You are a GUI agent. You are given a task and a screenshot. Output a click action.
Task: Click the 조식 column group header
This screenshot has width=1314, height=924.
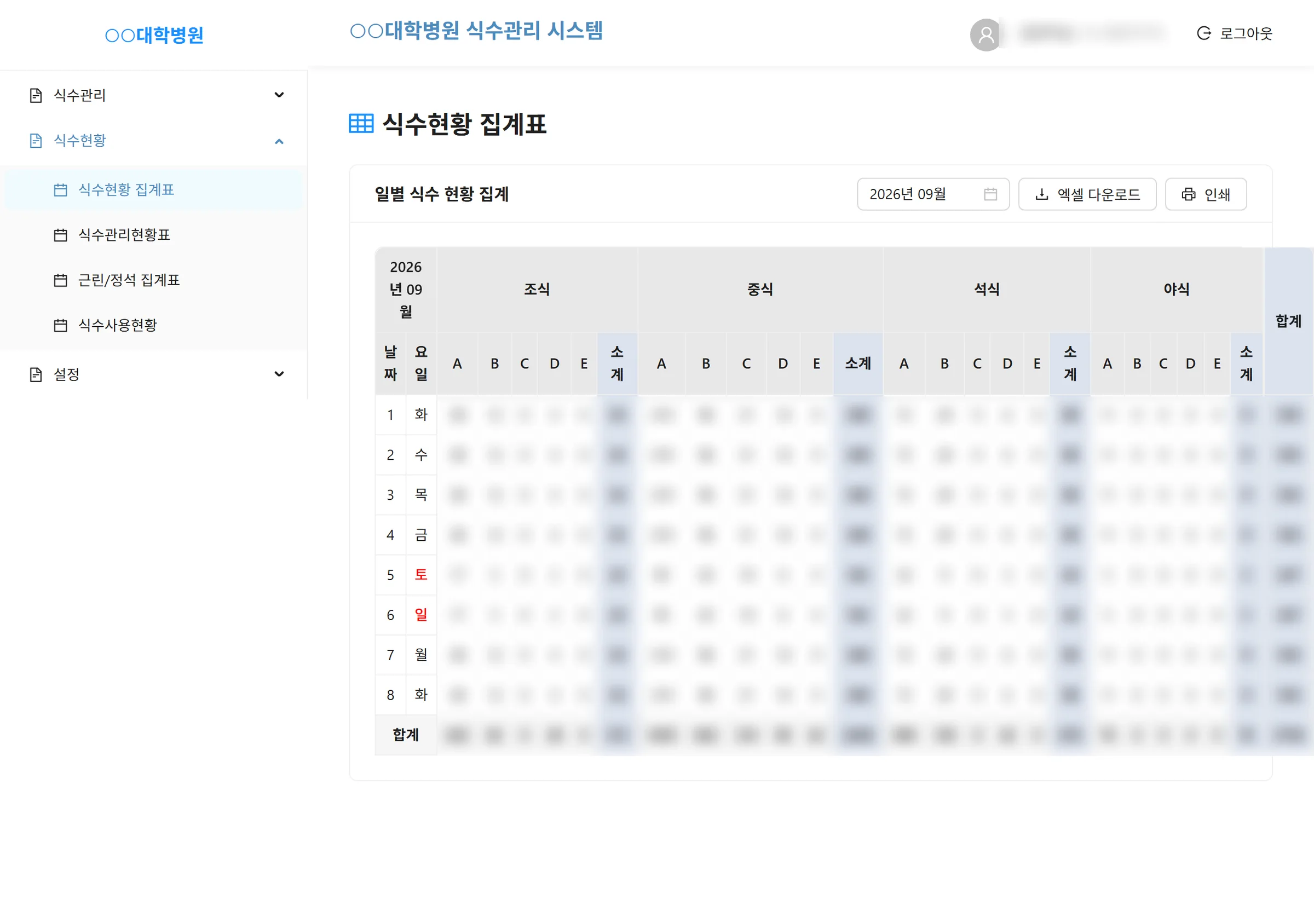click(x=537, y=289)
